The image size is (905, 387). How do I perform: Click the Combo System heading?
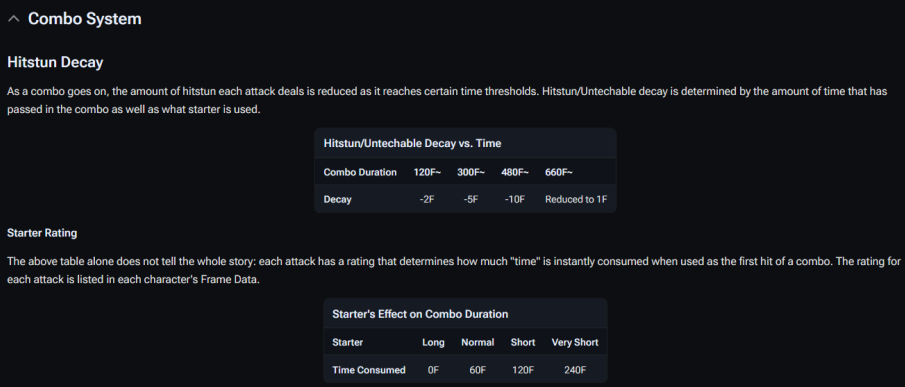(x=85, y=18)
